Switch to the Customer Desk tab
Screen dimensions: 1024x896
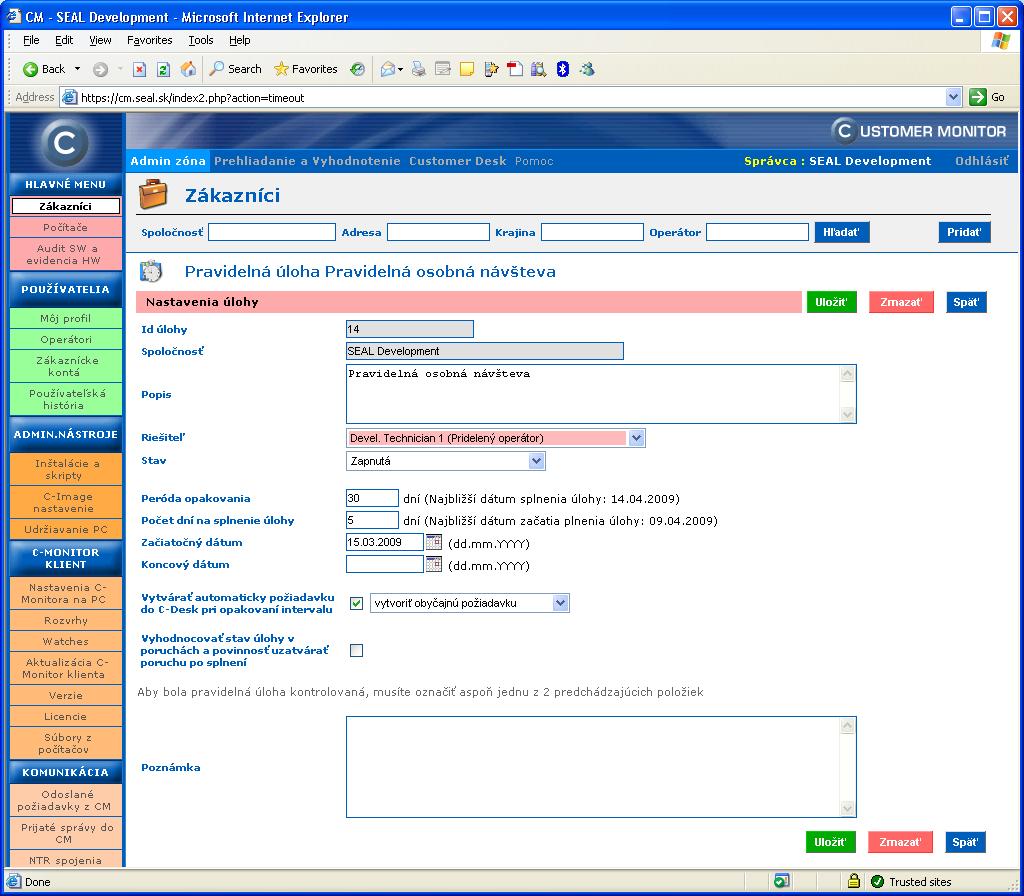click(x=458, y=161)
